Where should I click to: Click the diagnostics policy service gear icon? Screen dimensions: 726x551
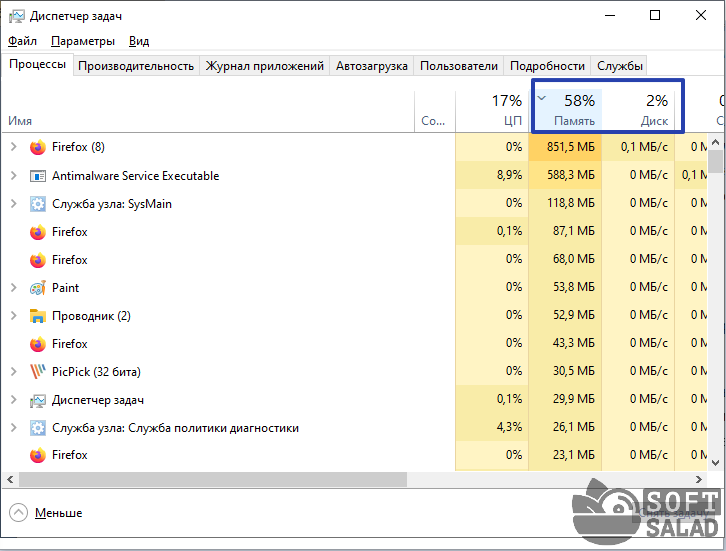tap(38, 428)
